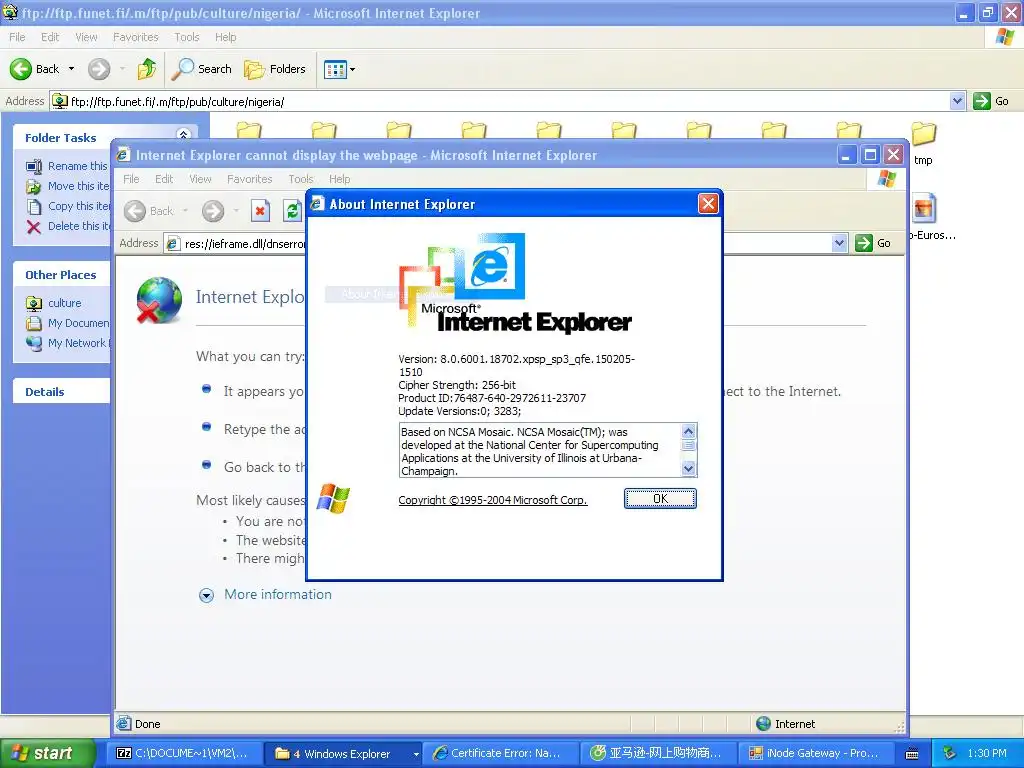The height and width of the screenshot is (768, 1024).
Task: Open My Network Places link
Action: click(x=67, y=343)
